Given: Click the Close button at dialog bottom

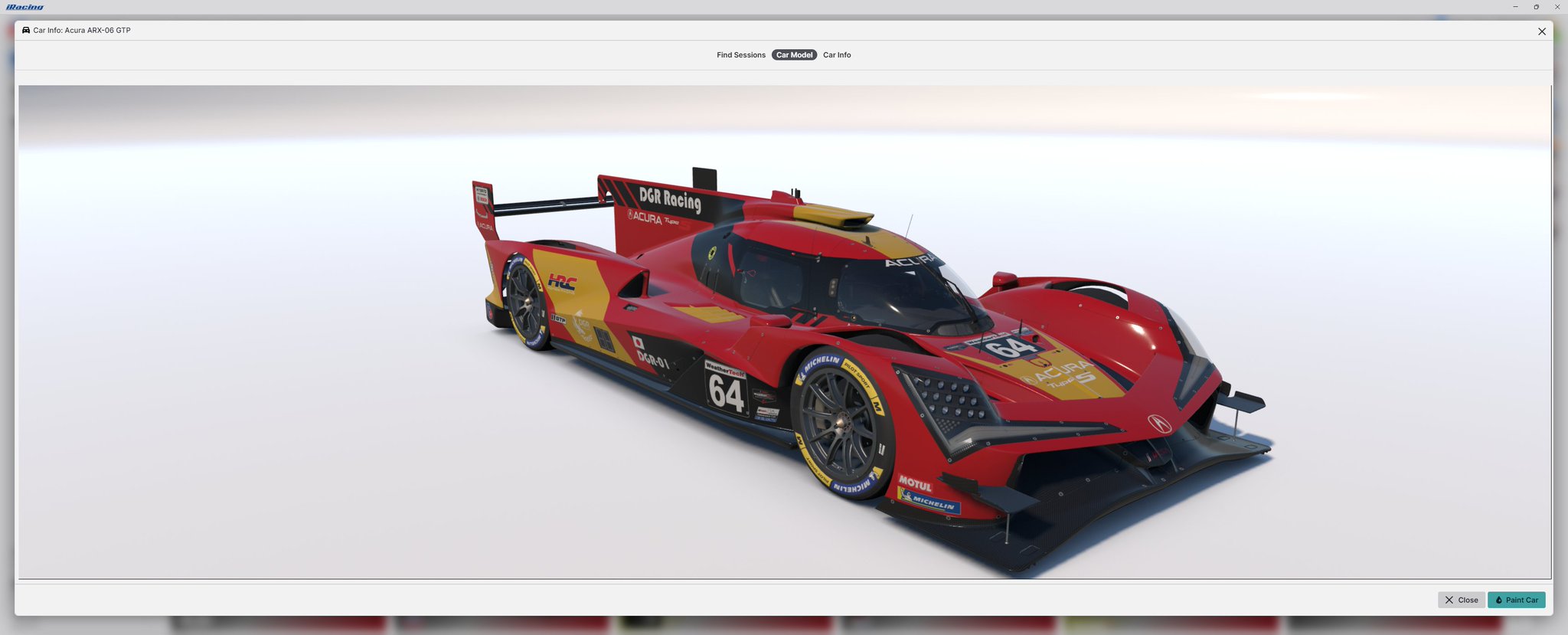Looking at the screenshot, I should point(1461,600).
